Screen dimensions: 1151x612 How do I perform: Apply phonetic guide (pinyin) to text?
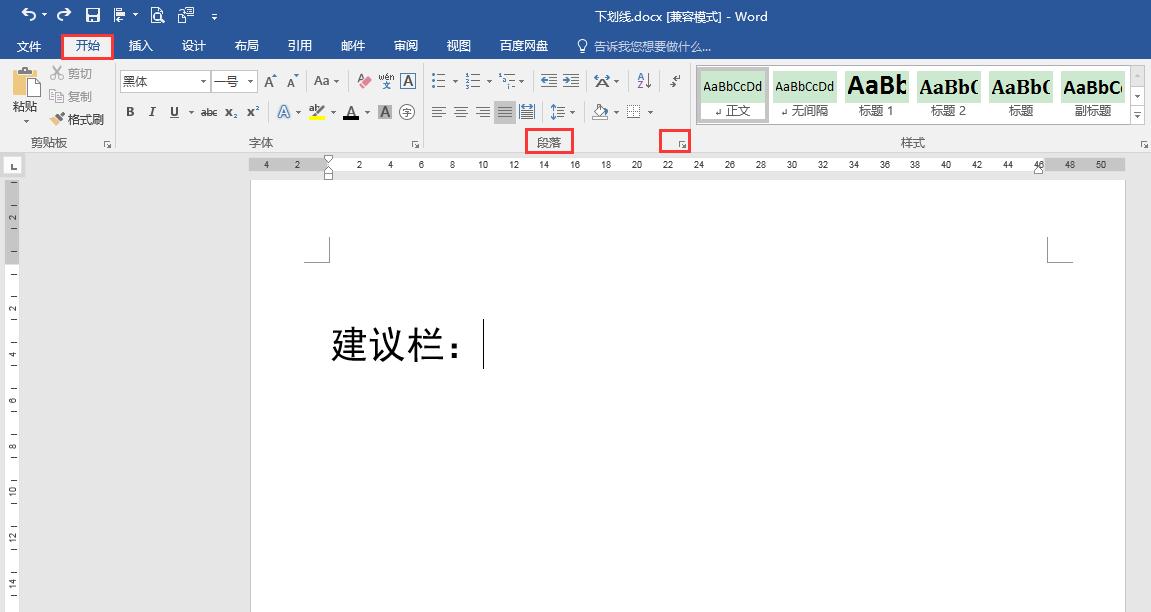click(388, 80)
